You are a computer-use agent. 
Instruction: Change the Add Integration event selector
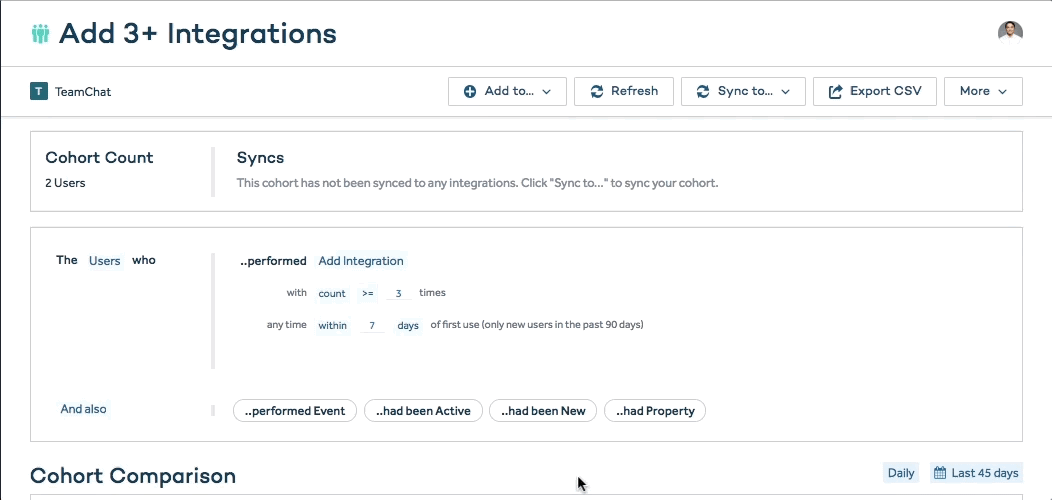coord(361,261)
